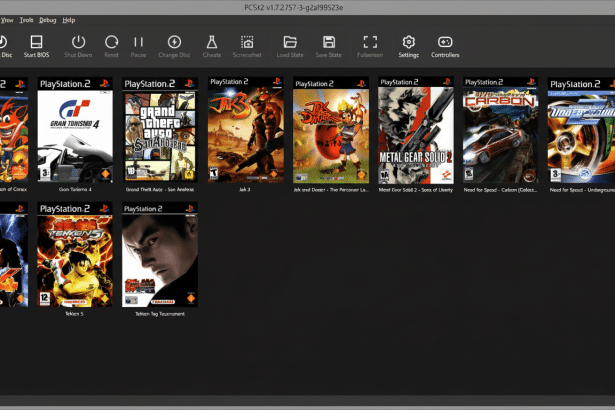The image size is (615, 410).
Task: Click the 'Tekken Tag Tournament' title text
Action: (160, 314)
